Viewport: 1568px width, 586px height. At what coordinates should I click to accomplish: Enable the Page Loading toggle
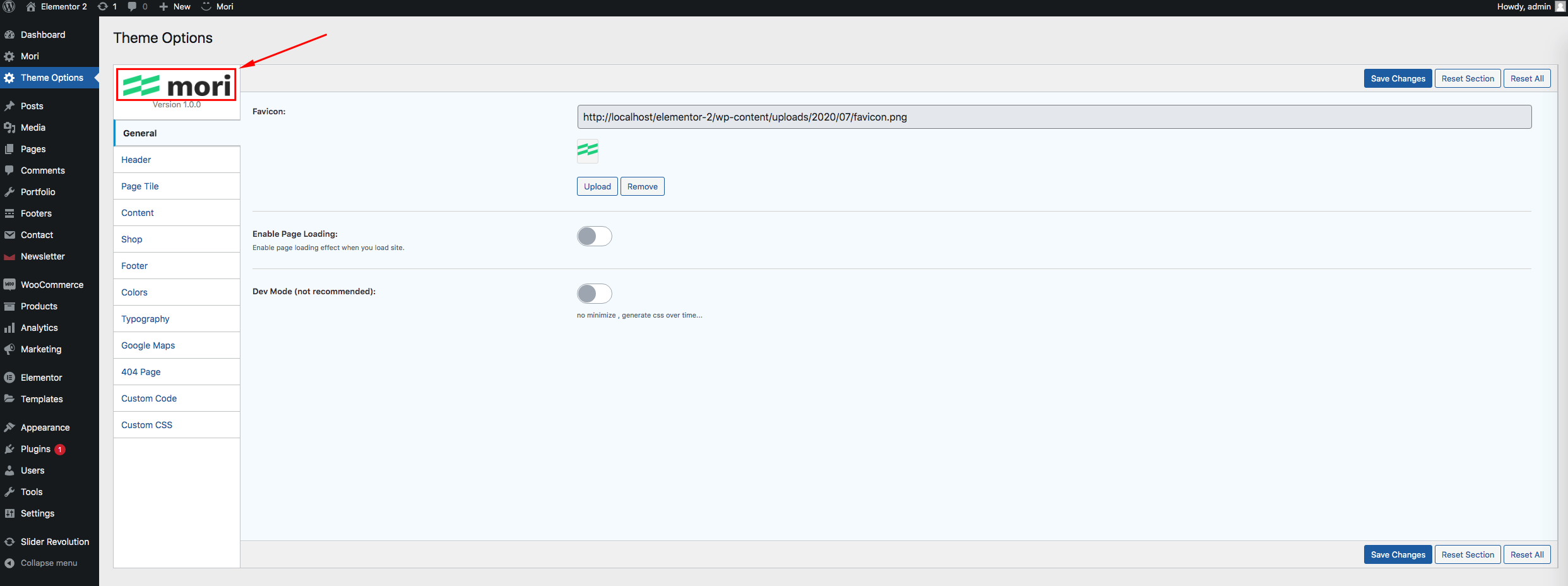click(594, 236)
